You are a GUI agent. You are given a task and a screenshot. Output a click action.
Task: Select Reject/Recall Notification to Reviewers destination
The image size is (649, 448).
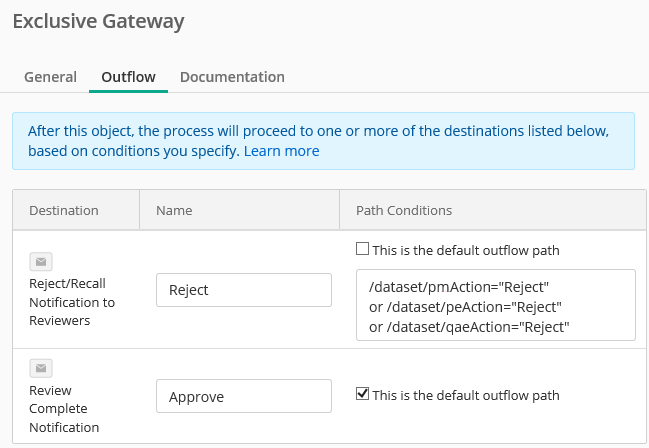click(72, 302)
